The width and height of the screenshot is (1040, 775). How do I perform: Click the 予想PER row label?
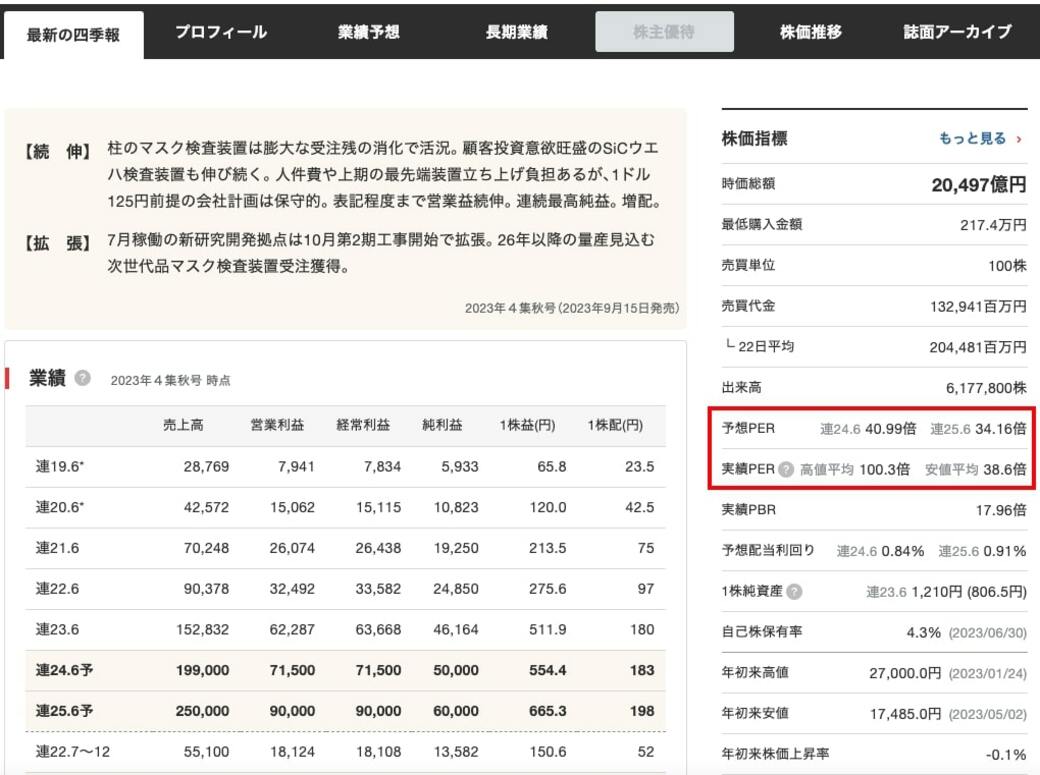tap(748, 428)
